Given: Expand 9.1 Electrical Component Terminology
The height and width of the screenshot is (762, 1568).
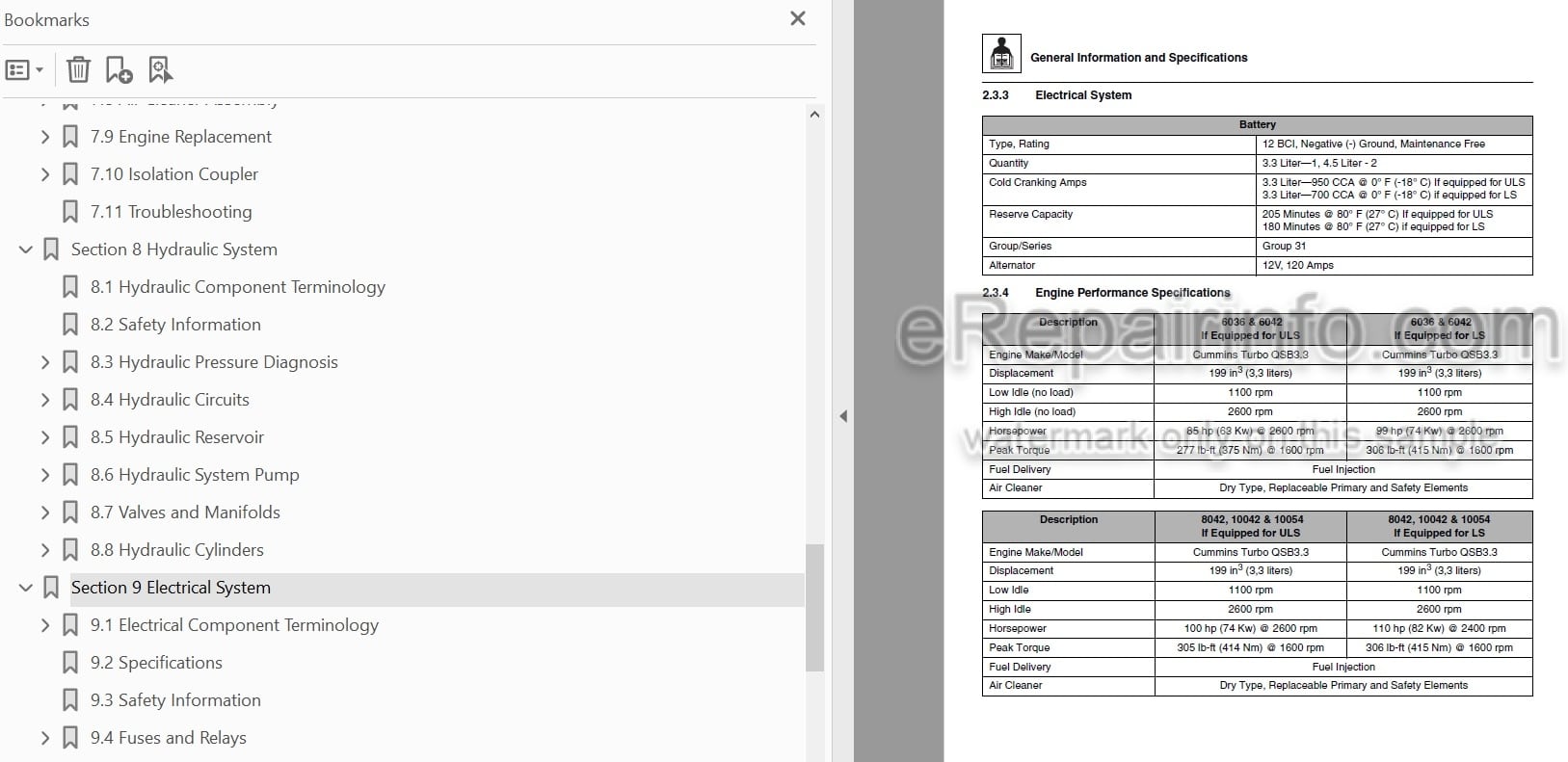Looking at the screenshot, I should 45,625.
